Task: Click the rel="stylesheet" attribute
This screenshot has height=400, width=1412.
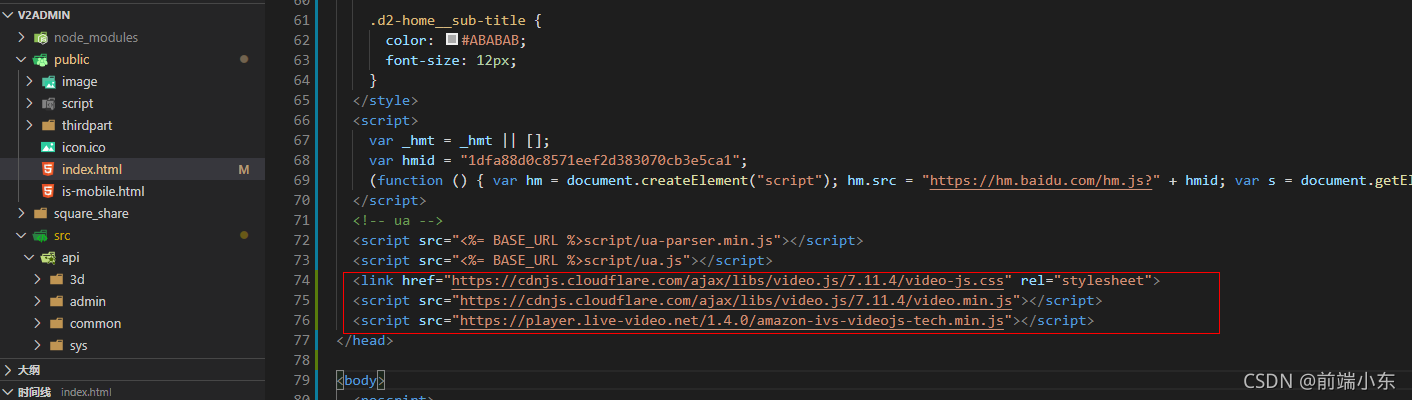Action: pyautogui.click(x=1085, y=281)
